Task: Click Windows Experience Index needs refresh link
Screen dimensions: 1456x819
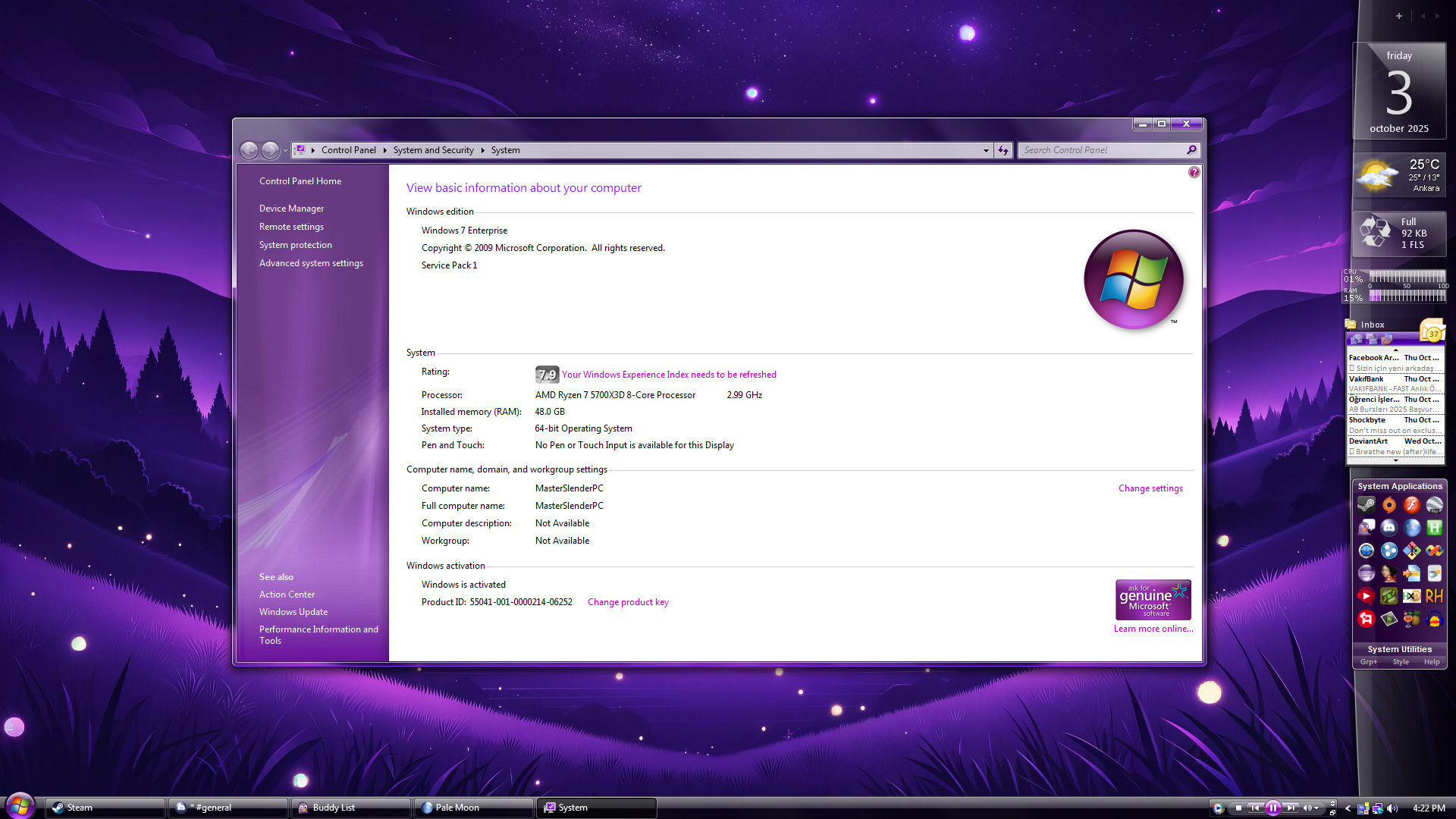Action: click(x=669, y=375)
